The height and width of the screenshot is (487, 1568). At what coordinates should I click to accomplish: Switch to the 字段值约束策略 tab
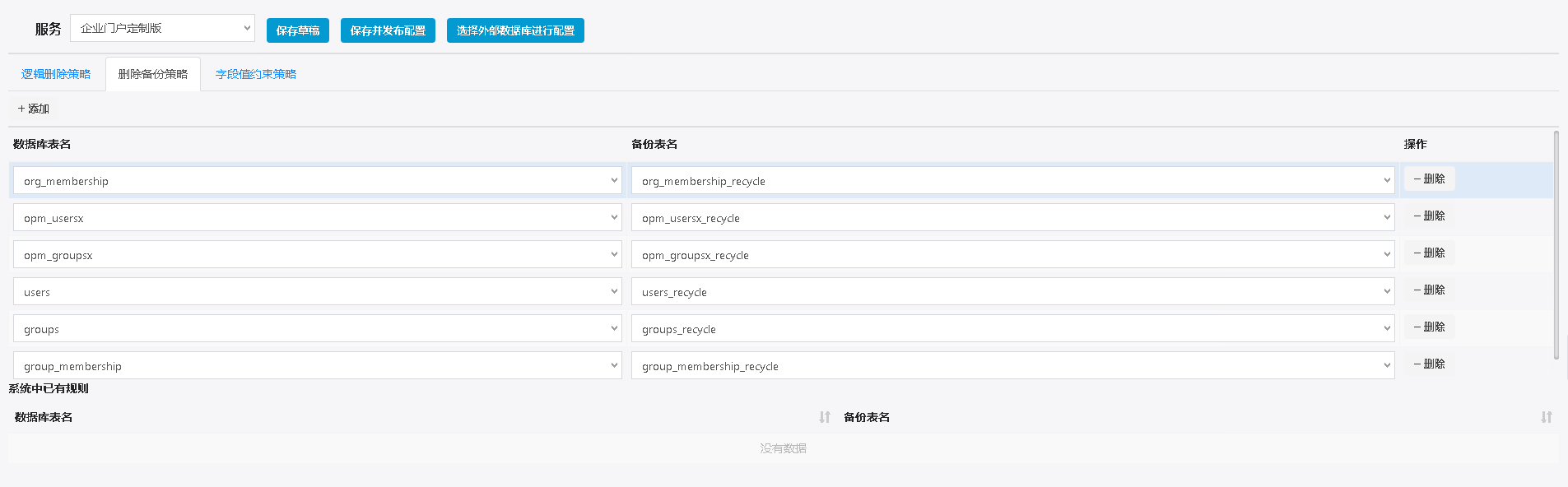pyautogui.click(x=256, y=74)
